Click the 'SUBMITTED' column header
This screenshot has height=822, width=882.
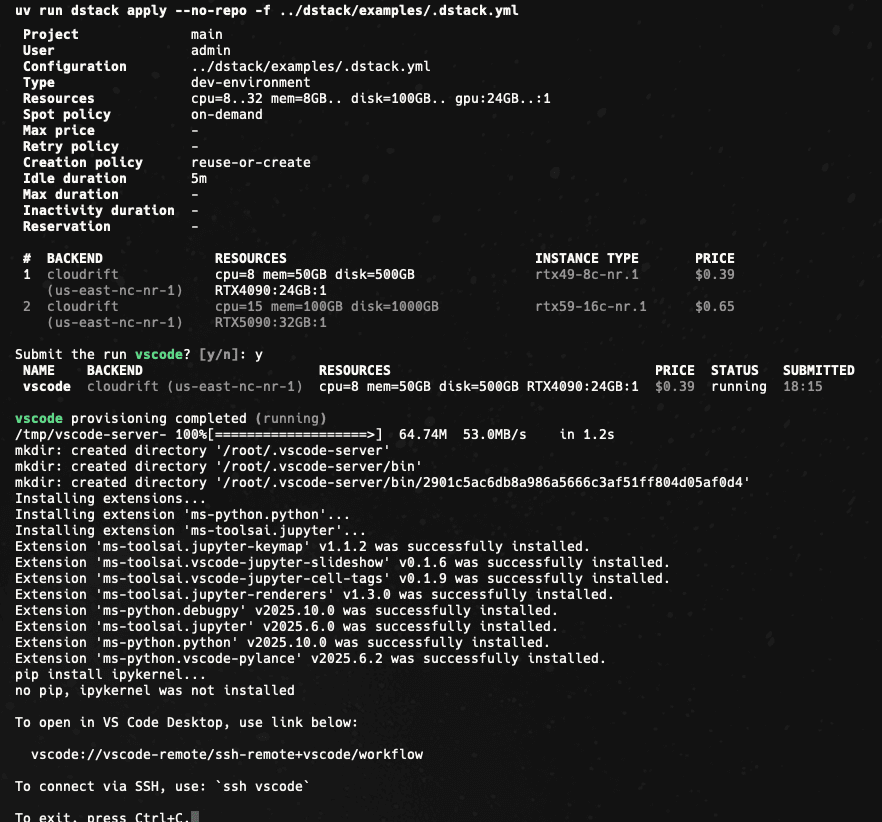(818, 370)
